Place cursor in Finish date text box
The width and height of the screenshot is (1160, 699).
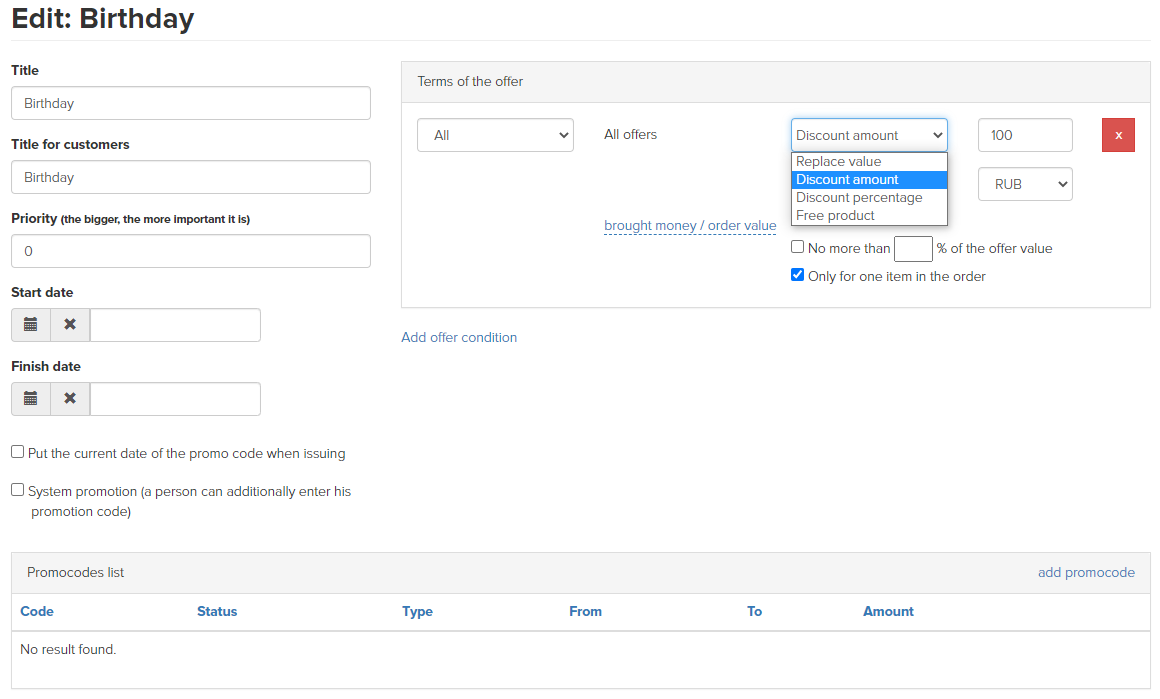click(x=175, y=399)
